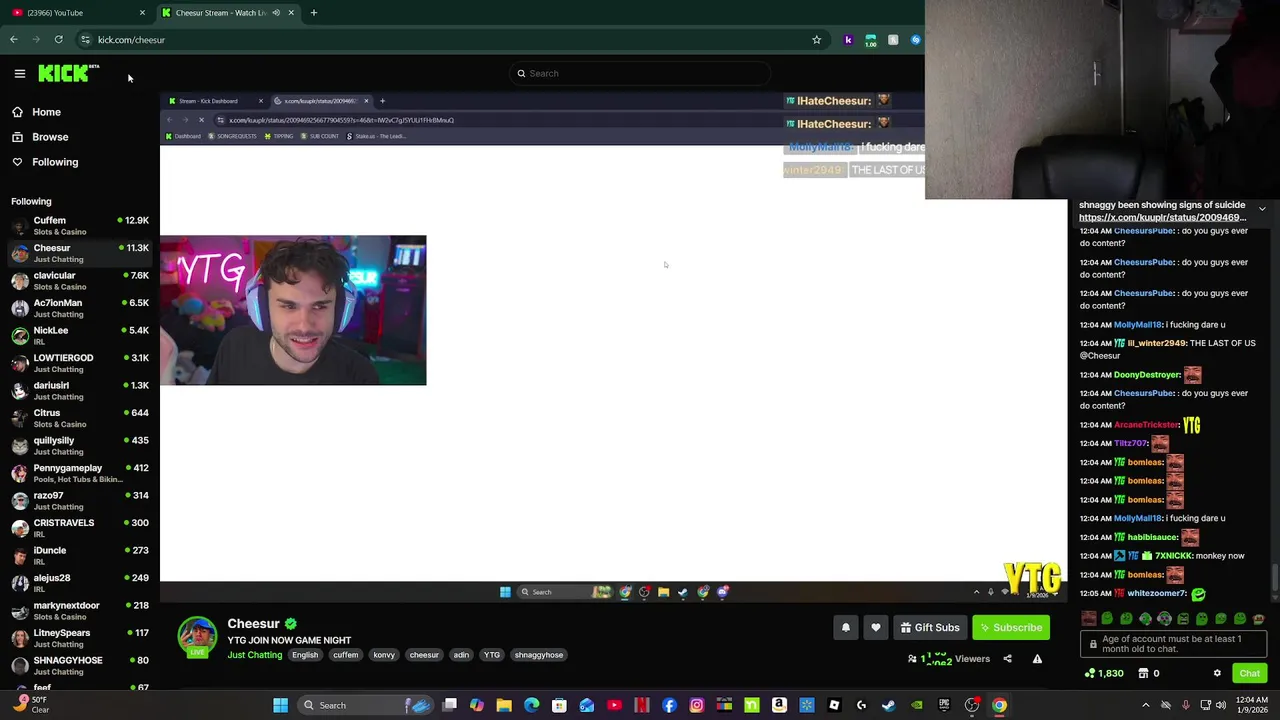Click the green Subscribe button

(1011, 628)
